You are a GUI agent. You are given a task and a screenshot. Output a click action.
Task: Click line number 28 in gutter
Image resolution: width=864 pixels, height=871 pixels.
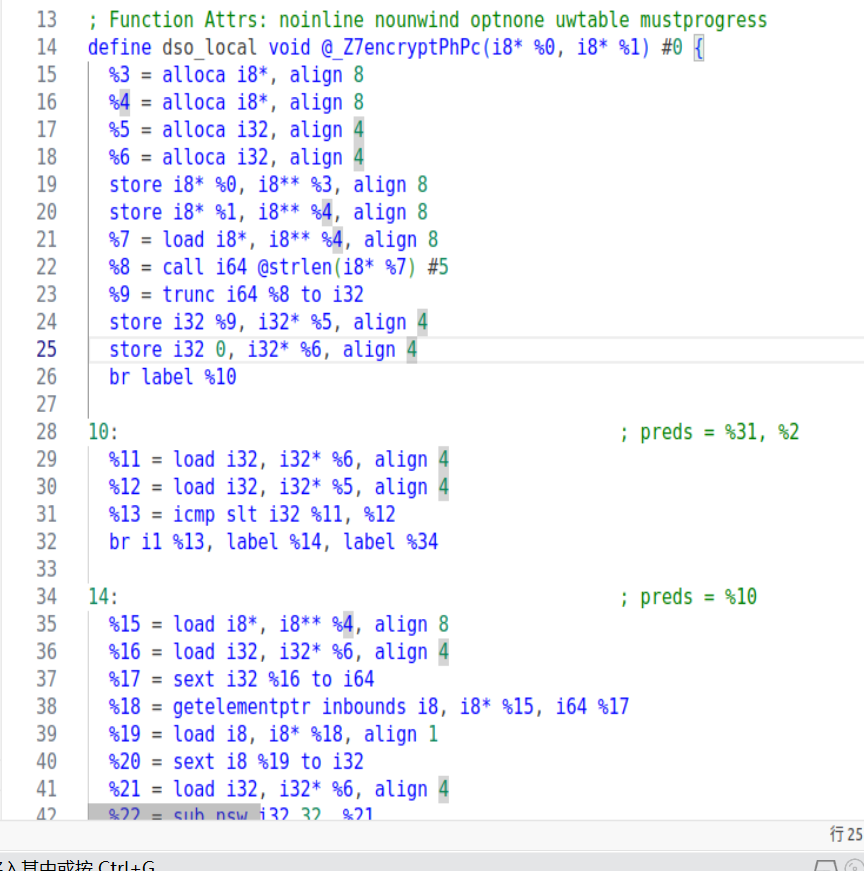point(46,432)
